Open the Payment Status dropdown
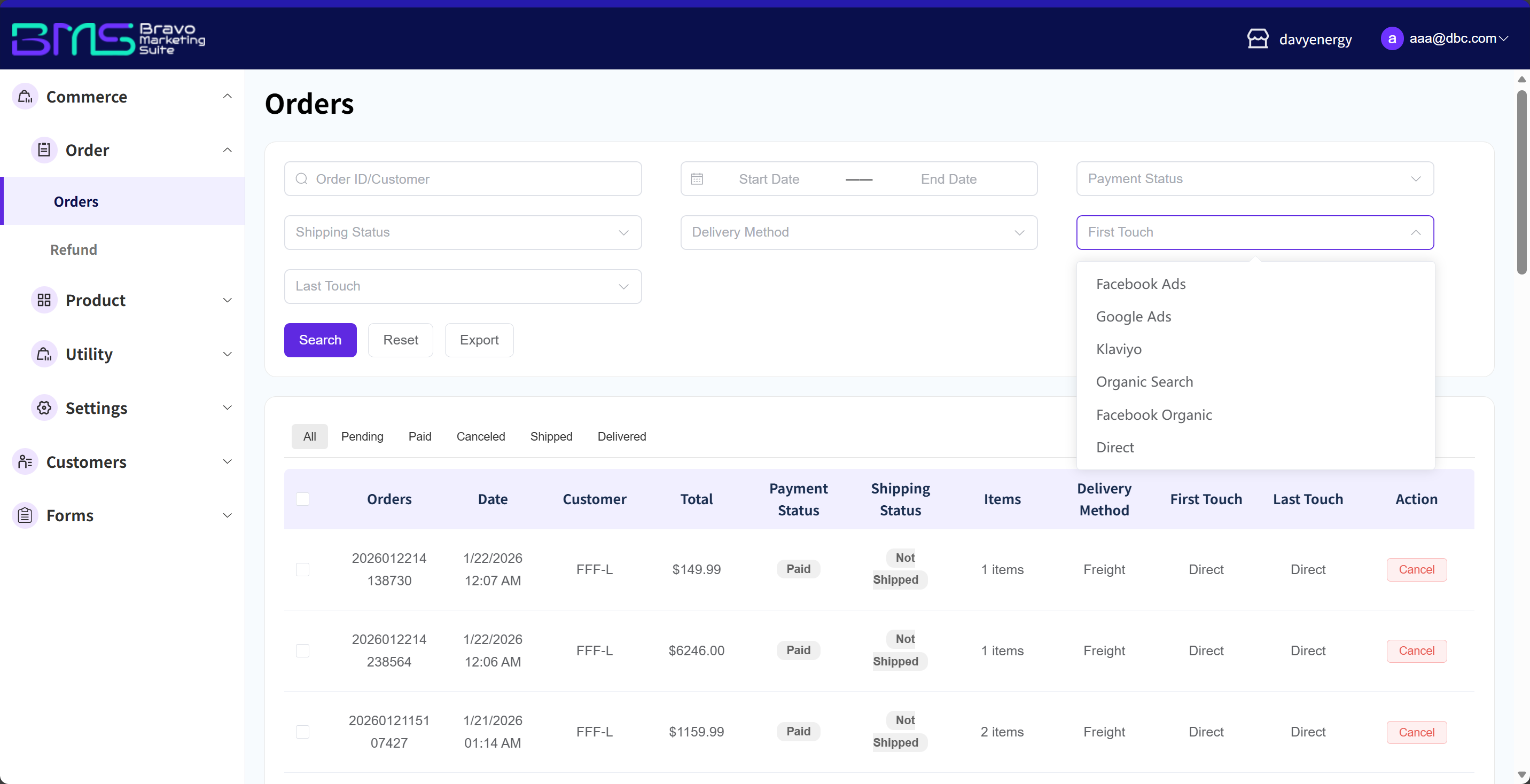The image size is (1530, 784). (1254, 179)
